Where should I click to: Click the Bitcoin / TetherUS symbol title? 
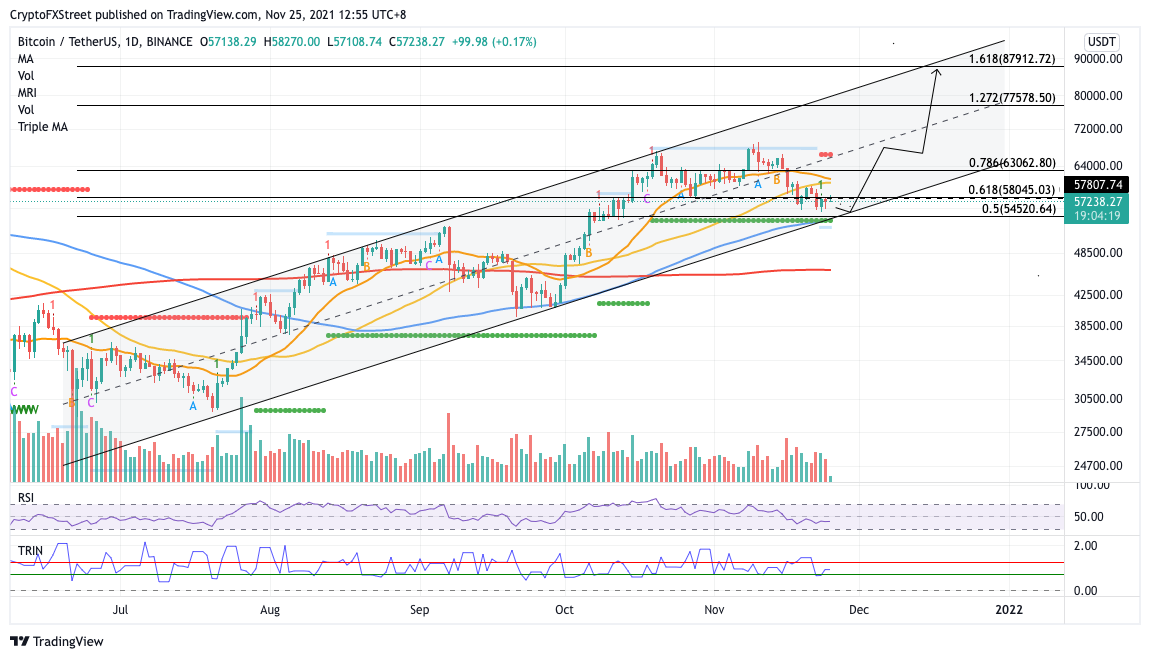[68, 42]
